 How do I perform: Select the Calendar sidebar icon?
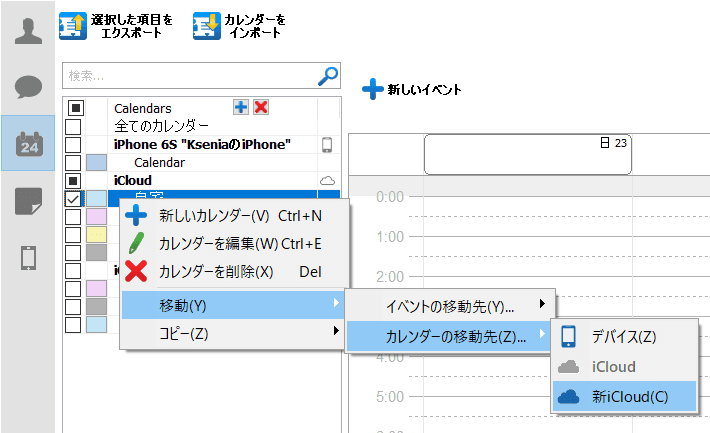coord(27,144)
